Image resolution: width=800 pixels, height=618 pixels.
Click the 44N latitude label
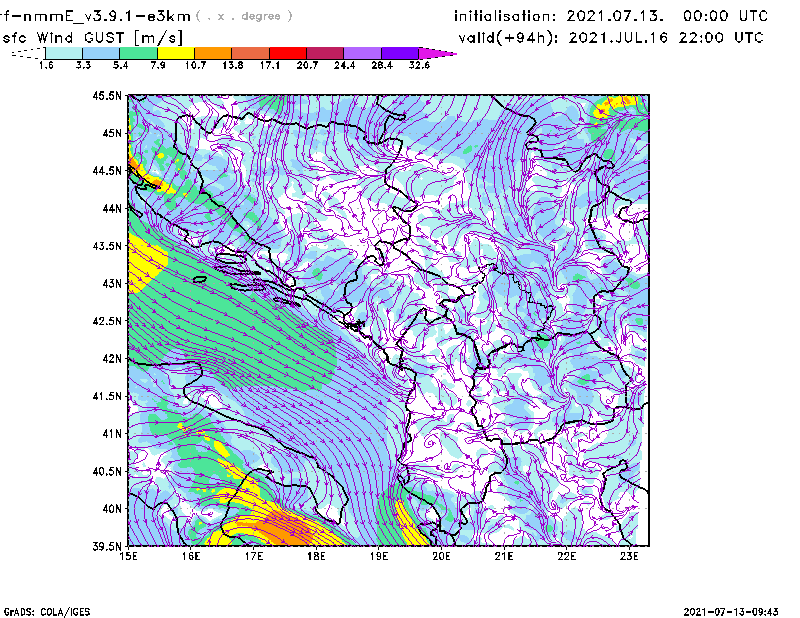pyautogui.click(x=112, y=208)
